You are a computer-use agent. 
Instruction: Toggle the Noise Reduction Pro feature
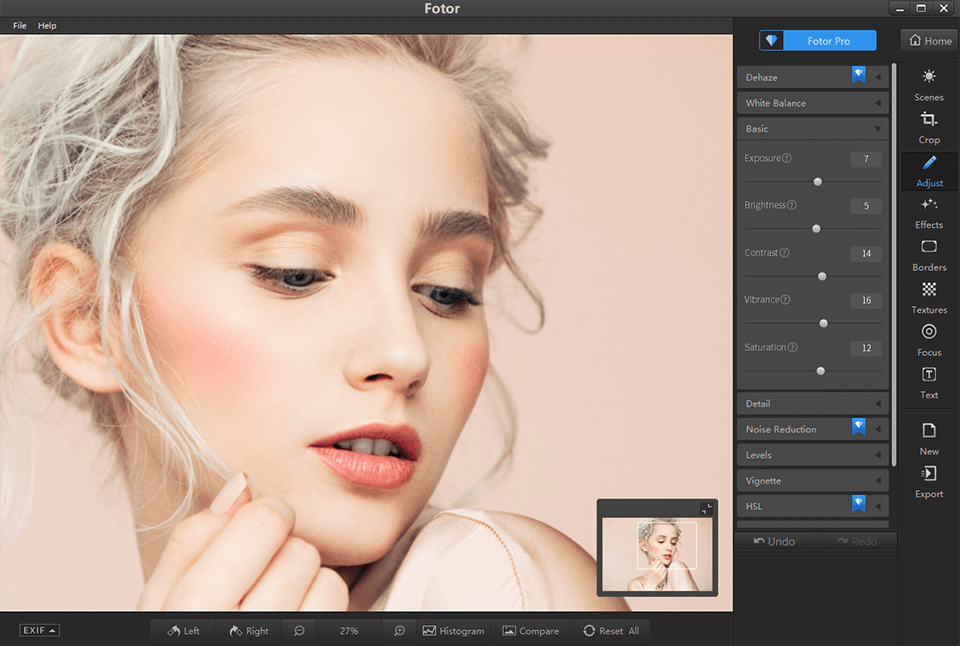(858, 428)
